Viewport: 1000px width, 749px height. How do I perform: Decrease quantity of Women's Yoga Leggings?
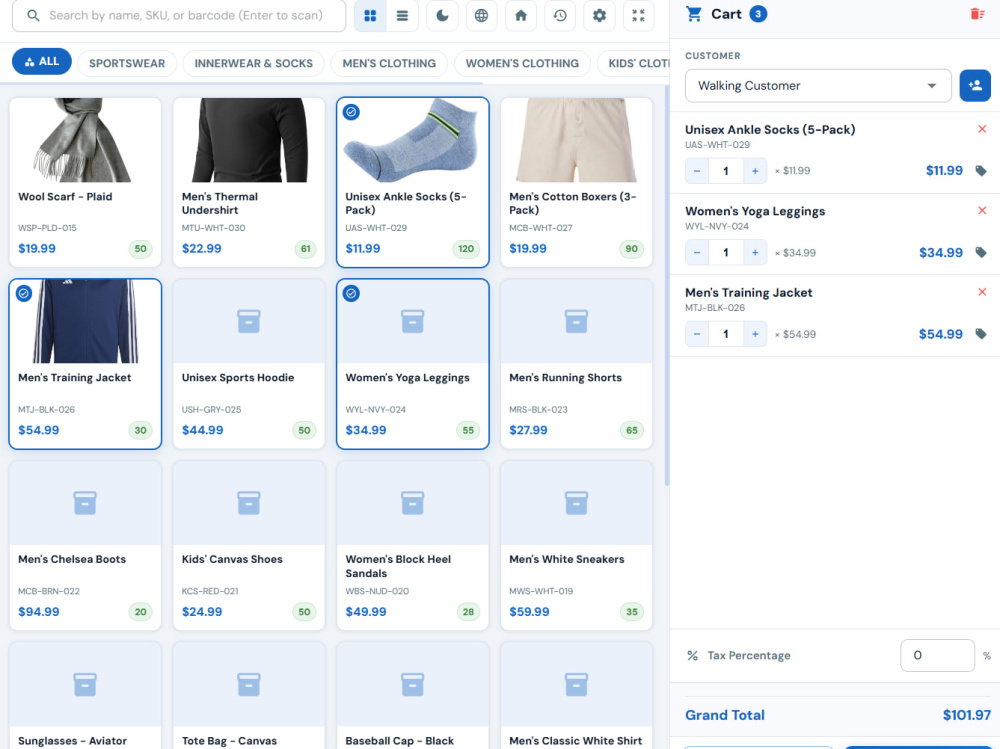point(697,253)
